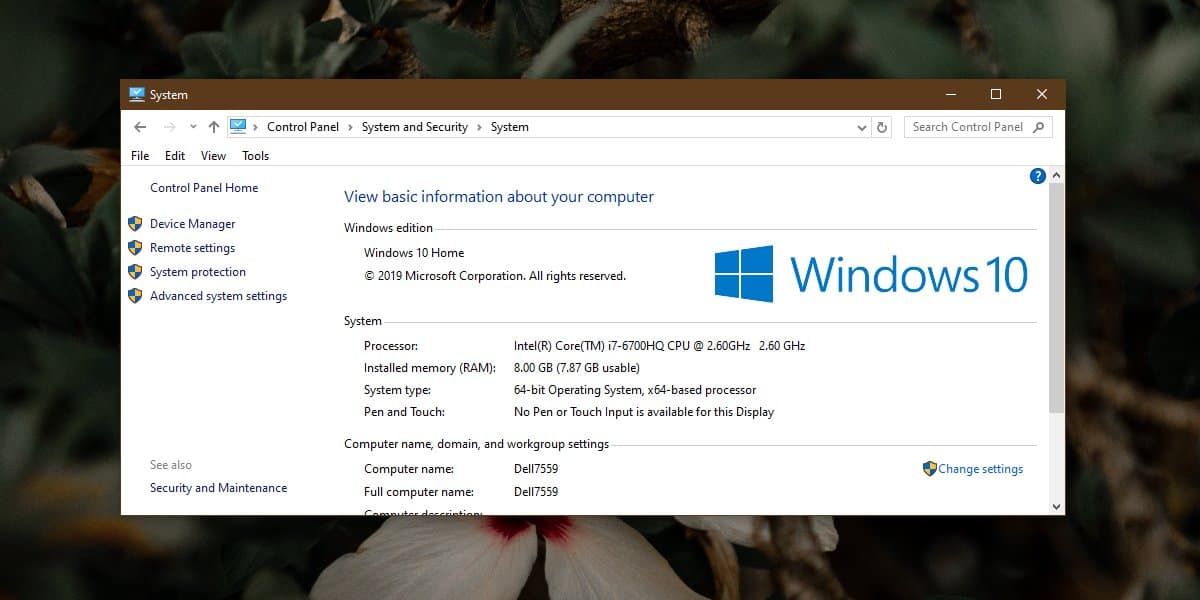Click 'View basic information about your computer' heading
1200x600 pixels.
499,197
